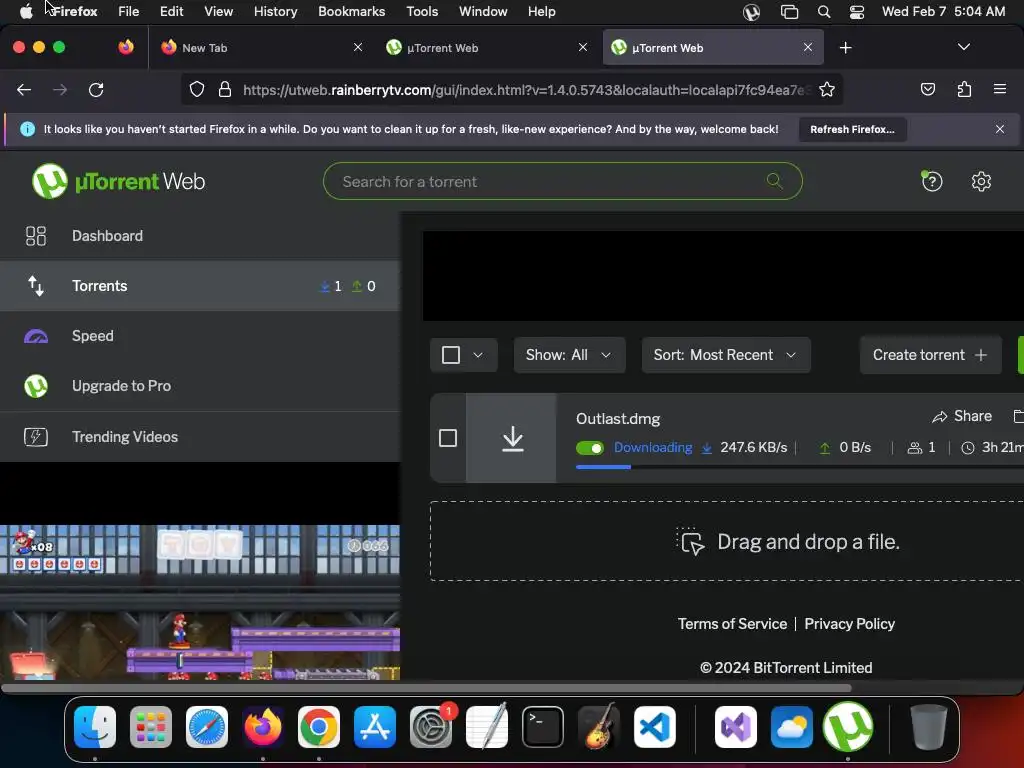The width and height of the screenshot is (1024, 768).
Task: Open macOS Spotlight search in menu bar
Action: [x=824, y=12]
